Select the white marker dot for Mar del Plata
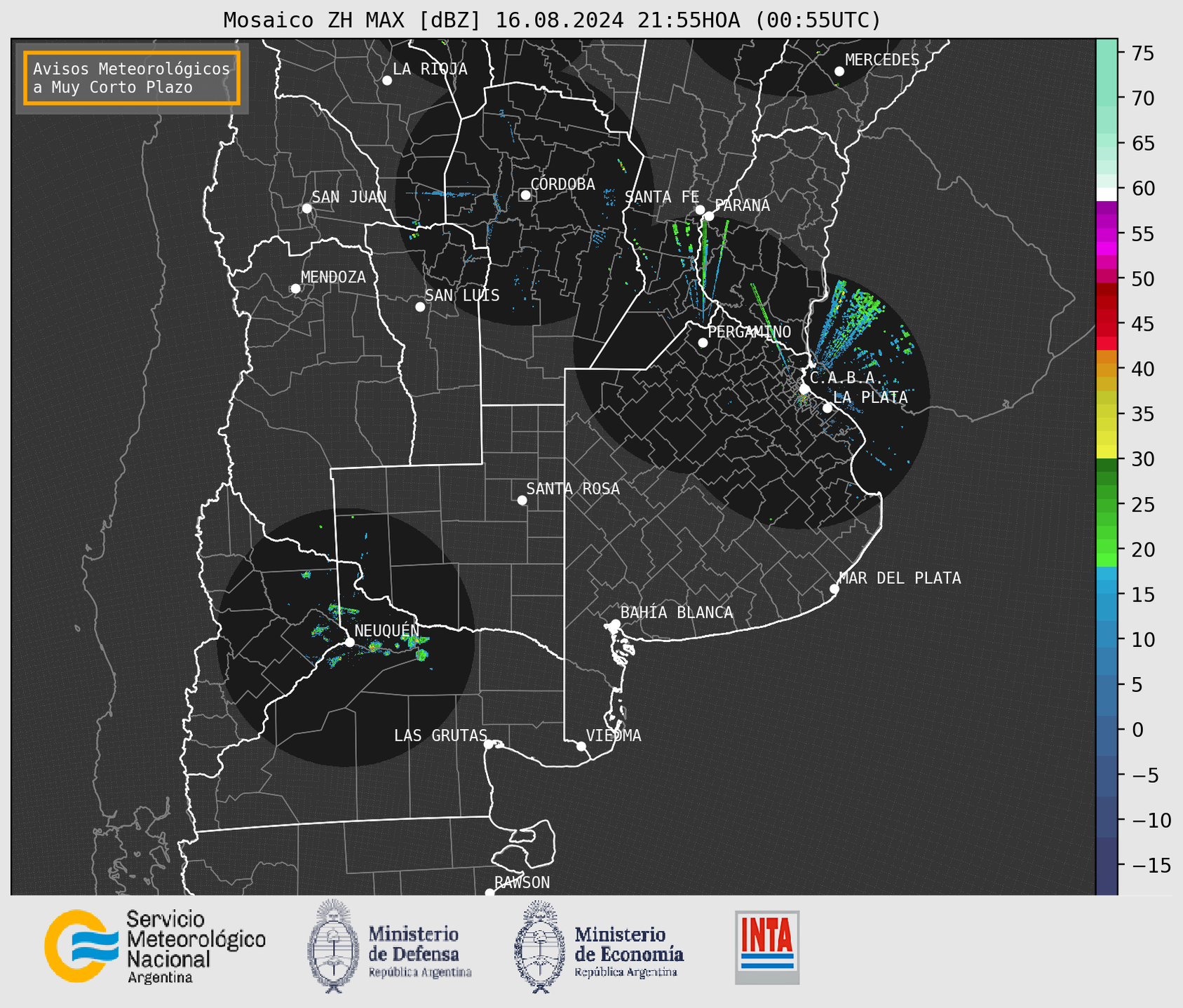This screenshot has width=1183, height=1008. (x=834, y=589)
